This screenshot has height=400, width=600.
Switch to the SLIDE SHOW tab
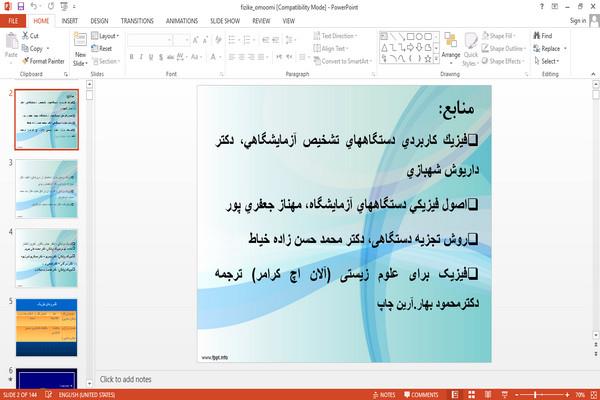click(225, 21)
